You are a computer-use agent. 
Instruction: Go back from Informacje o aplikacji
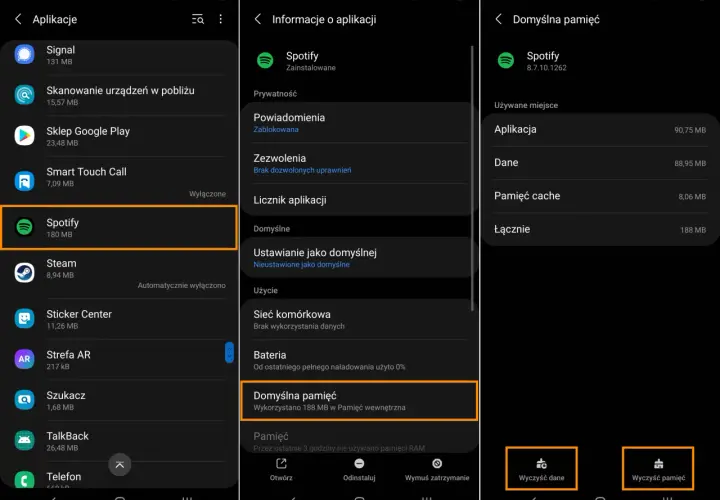(x=258, y=19)
